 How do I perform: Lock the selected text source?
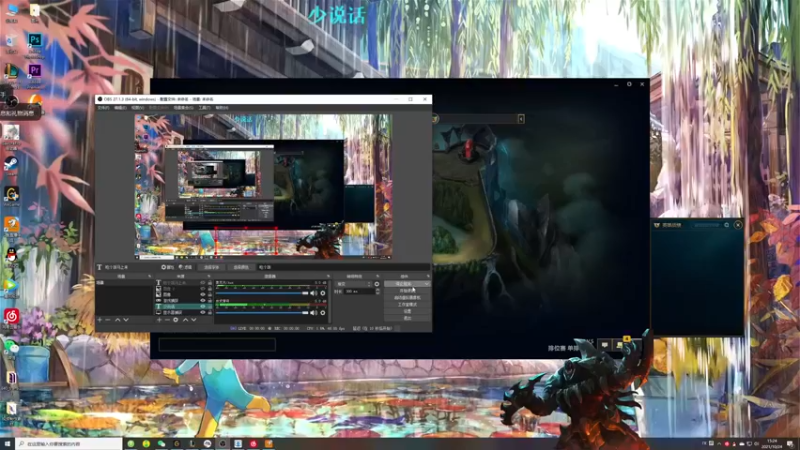pyautogui.click(x=210, y=306)
